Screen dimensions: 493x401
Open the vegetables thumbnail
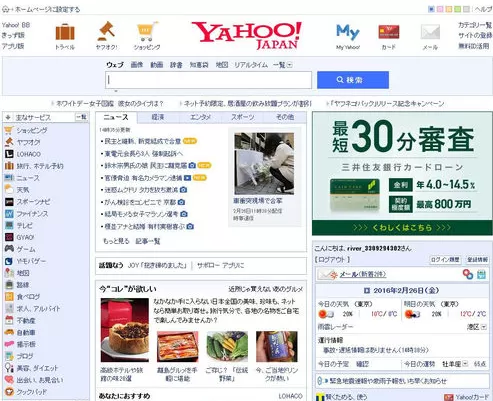click(x=227, y=347)
